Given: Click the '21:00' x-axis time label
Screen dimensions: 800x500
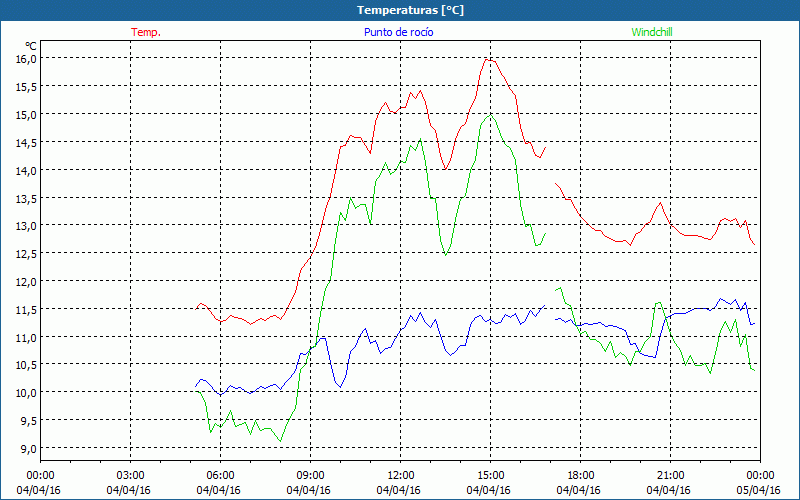Looking at the screenshot, I should coord(670,476).
